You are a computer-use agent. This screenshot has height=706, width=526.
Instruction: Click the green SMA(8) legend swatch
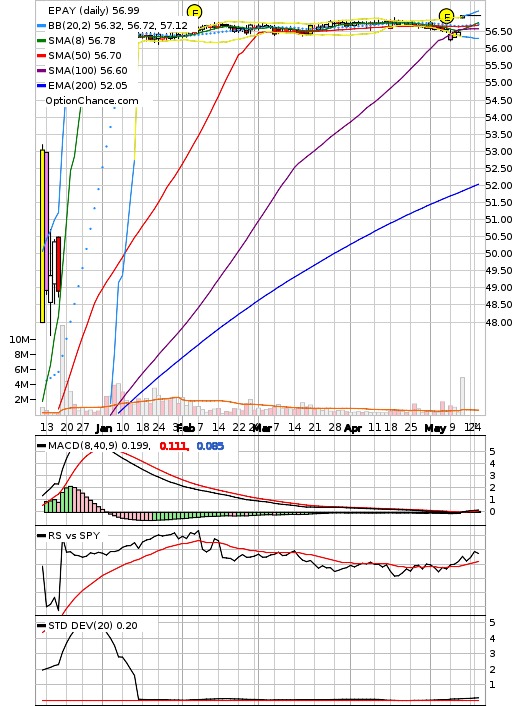tap(41, 41)
